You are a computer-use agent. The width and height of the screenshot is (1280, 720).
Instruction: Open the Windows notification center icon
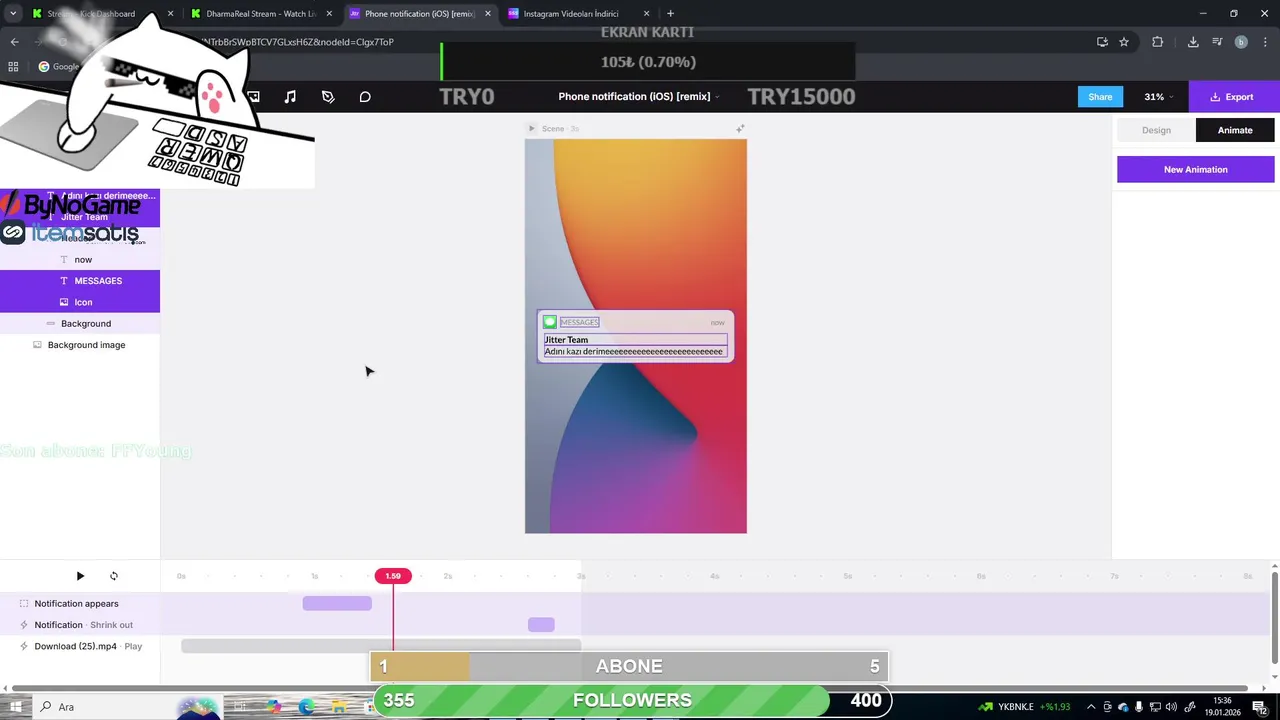[x=1259, y=707]
